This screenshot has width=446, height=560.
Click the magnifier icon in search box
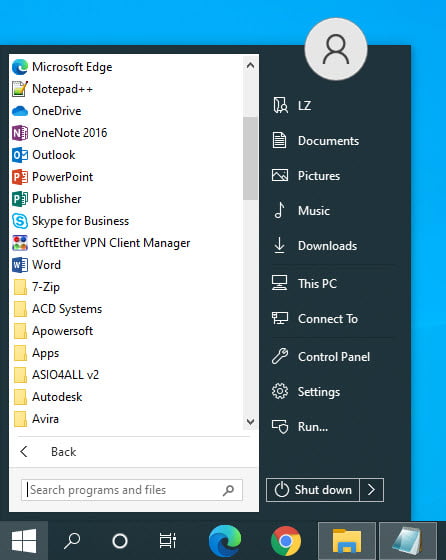click(x=228, y=490)
